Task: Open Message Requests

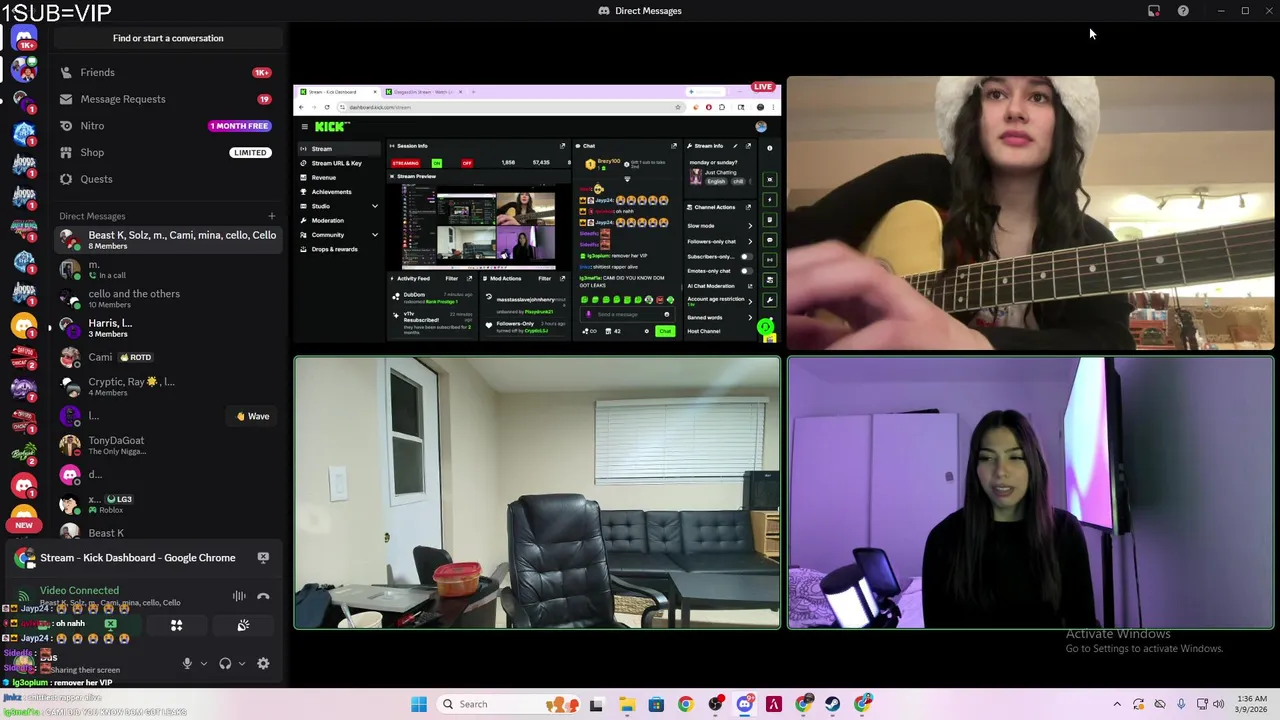Action: [x=167, y=99]
